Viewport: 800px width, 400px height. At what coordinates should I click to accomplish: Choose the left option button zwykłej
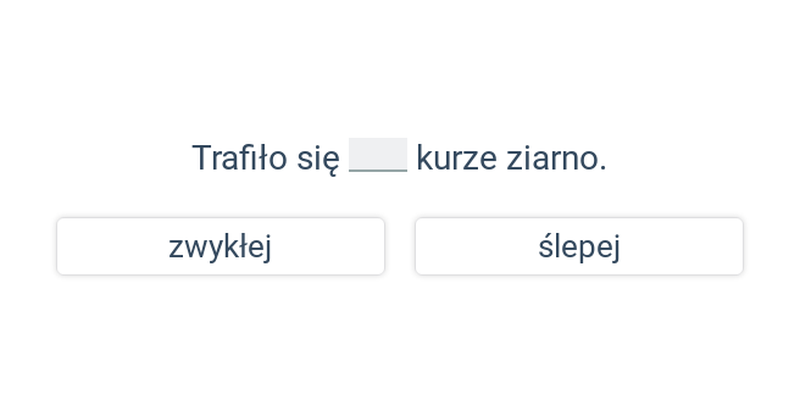click(x=220, y=246)
